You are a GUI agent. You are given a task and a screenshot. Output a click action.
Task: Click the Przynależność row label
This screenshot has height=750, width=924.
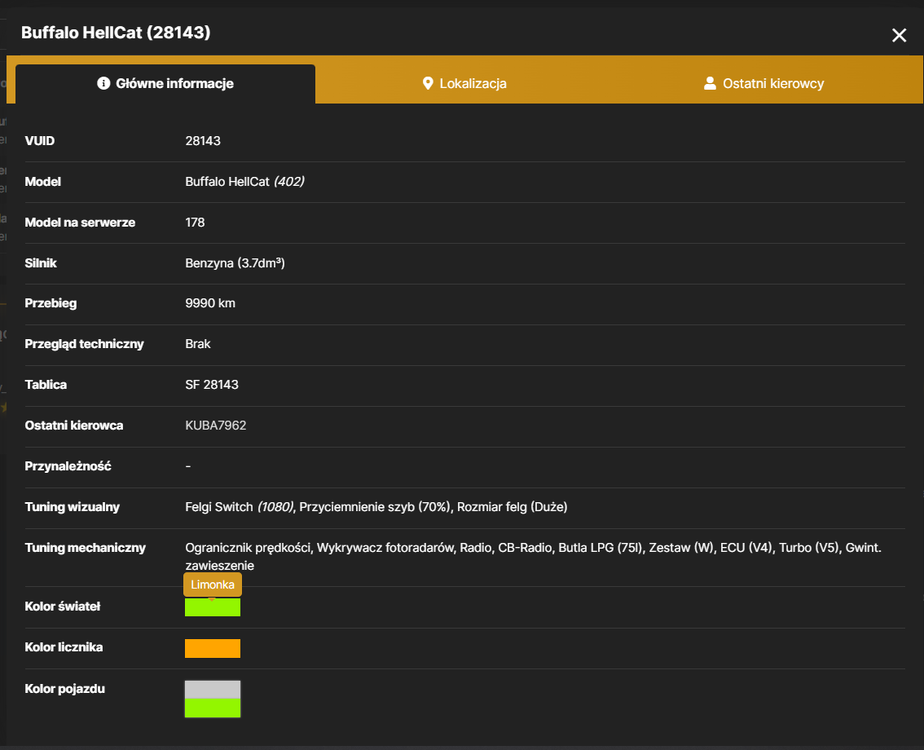[68, 466]
